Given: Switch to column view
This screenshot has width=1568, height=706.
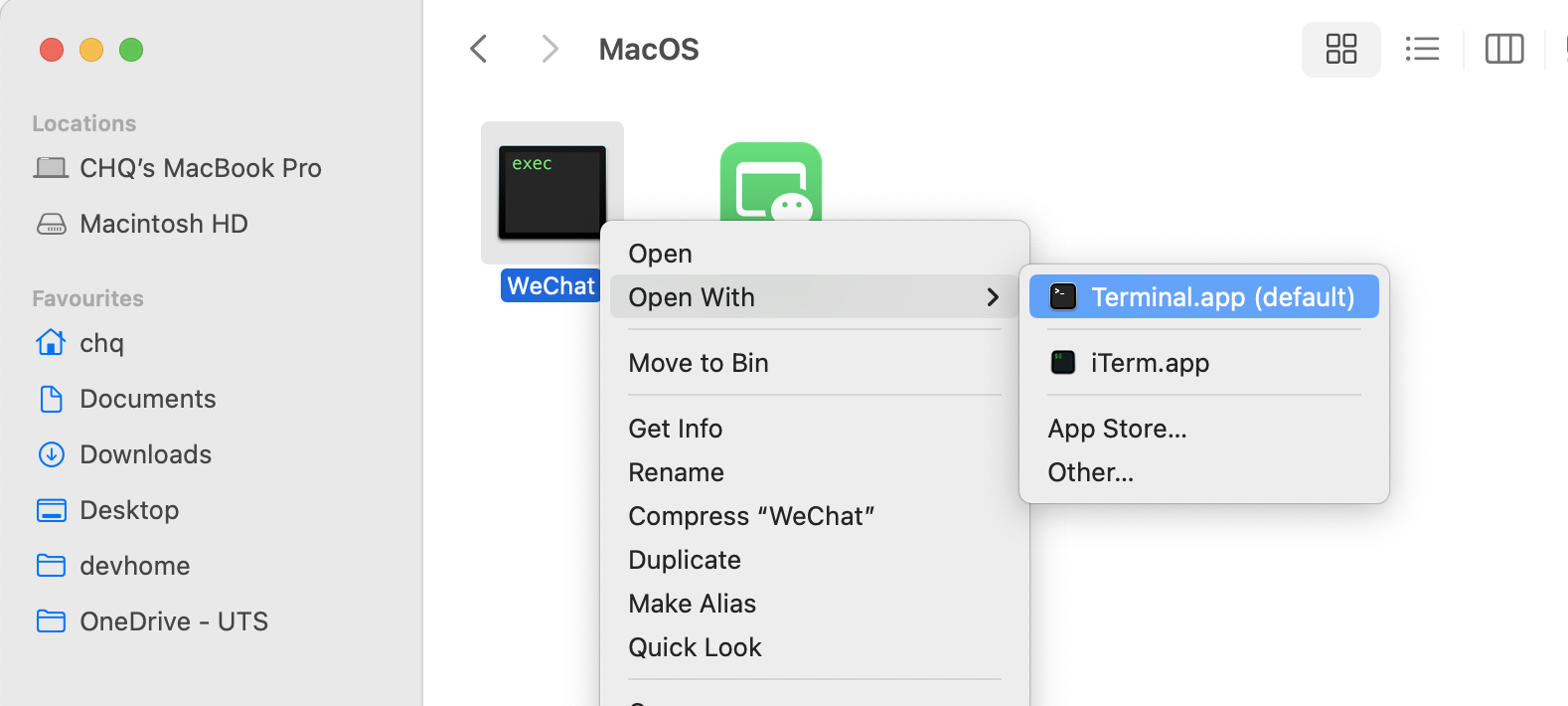Looking at the screenshot, I should 1503,49.
